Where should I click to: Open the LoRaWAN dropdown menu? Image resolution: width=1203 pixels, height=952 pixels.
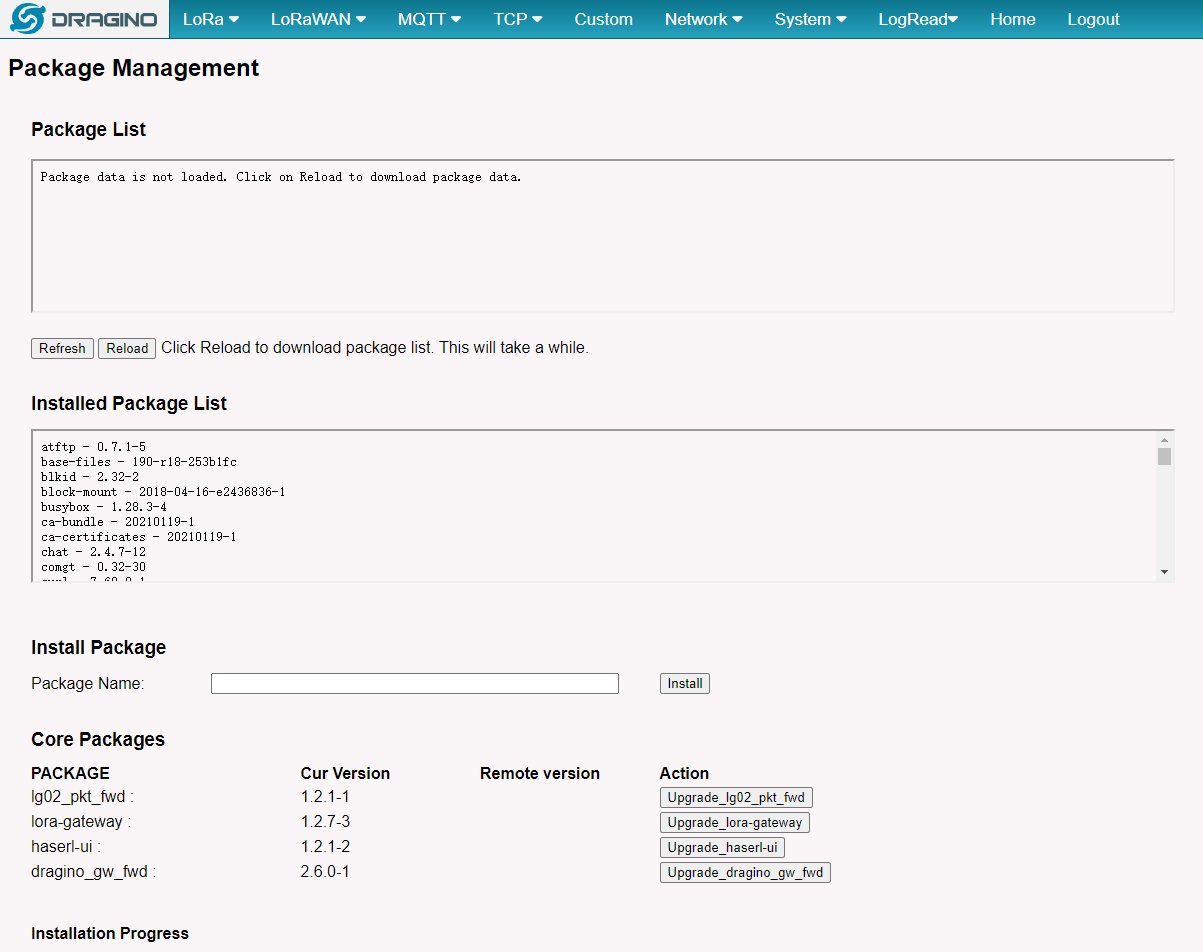tap(318, 19)
